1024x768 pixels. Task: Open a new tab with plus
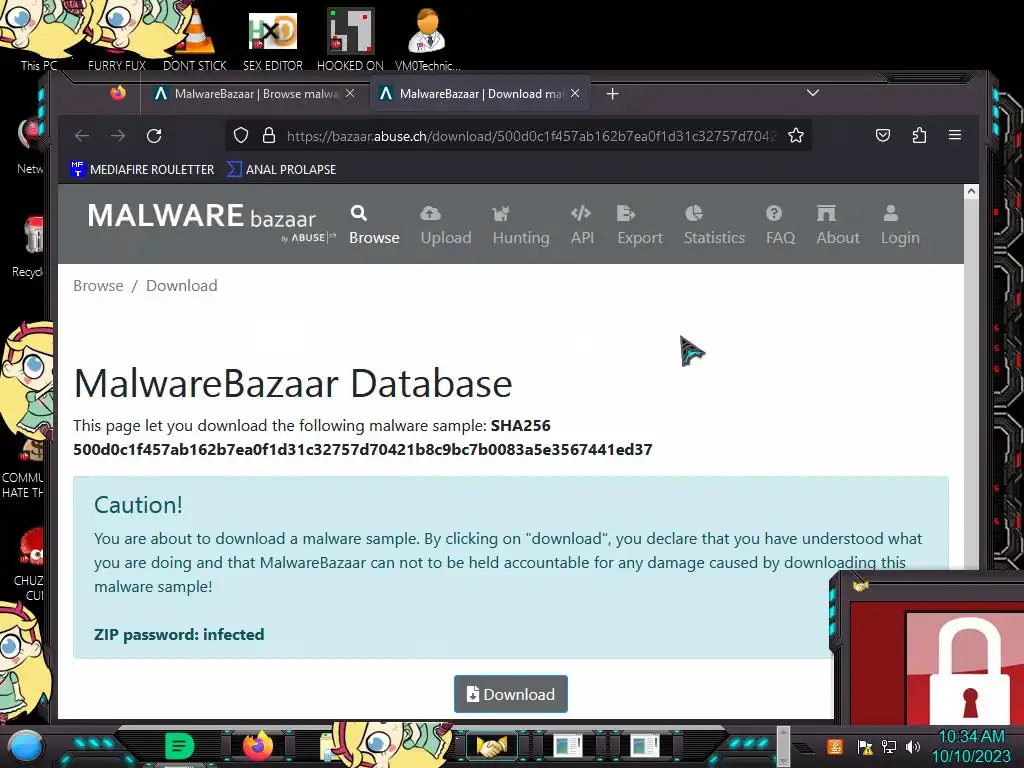click(612, 94)
